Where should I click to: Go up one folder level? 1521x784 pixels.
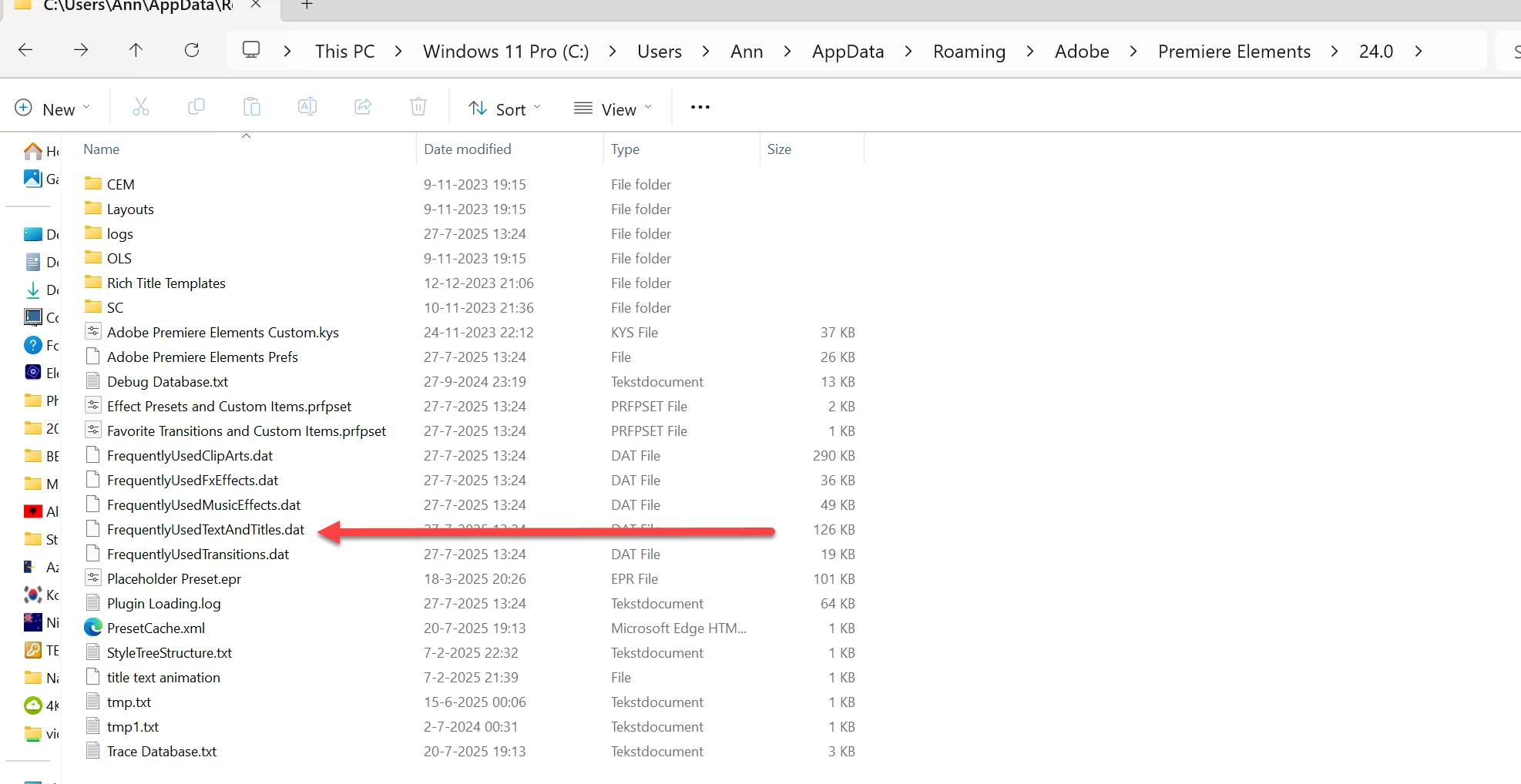coord(136,50)
